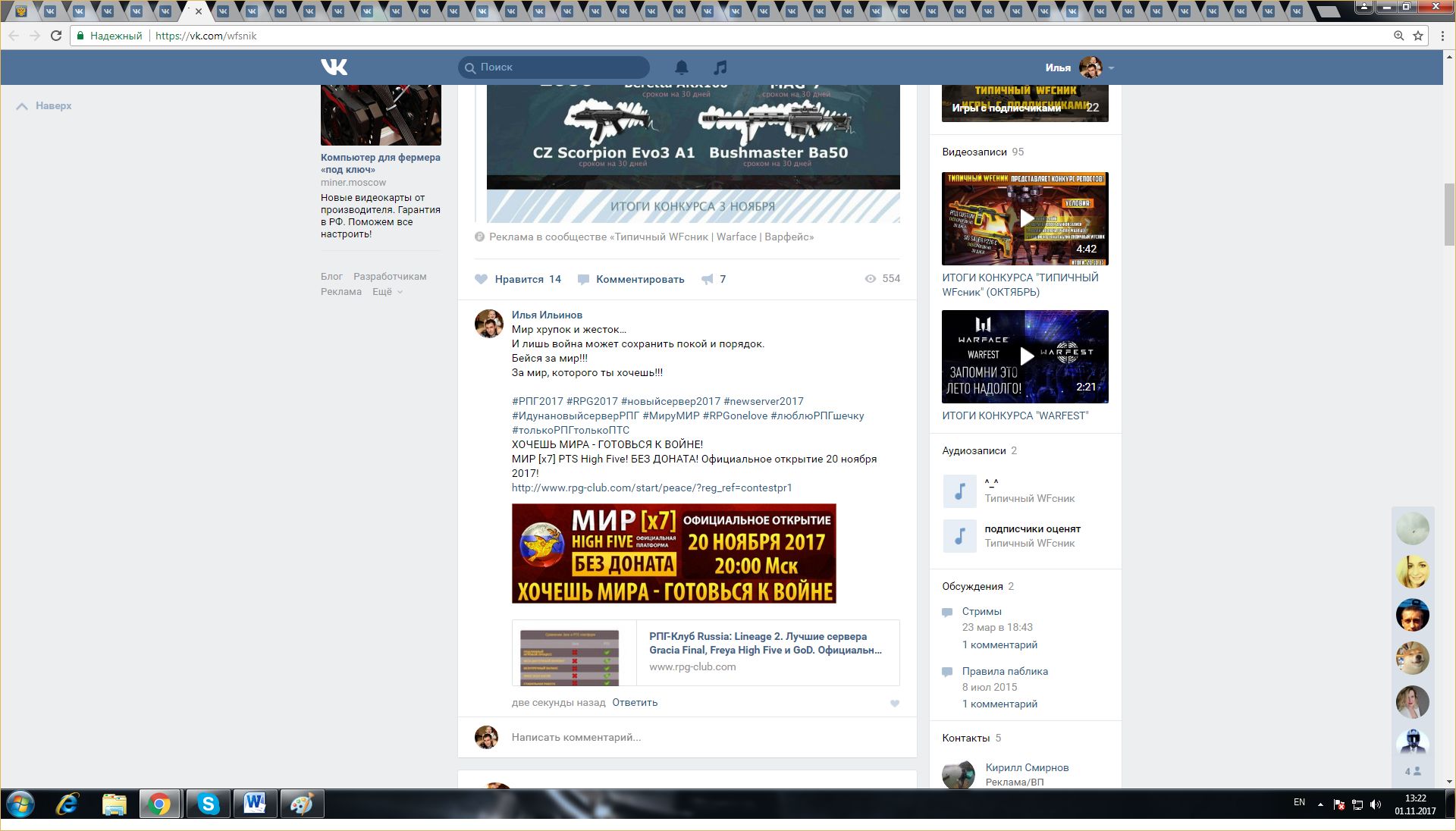Open Аудиозаписи section header
Viewport: 1456px width, 831px height.
[974, 450]
